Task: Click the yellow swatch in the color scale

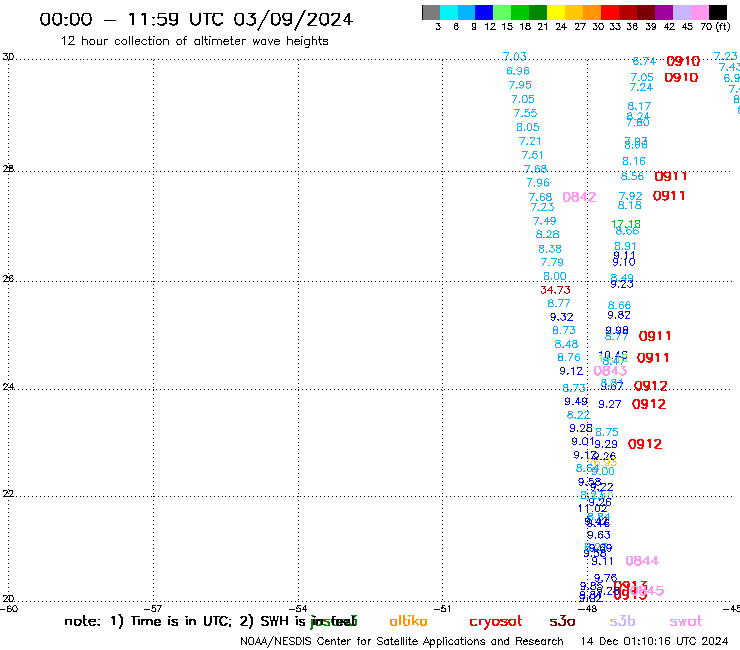Action: tap(556, 12)
